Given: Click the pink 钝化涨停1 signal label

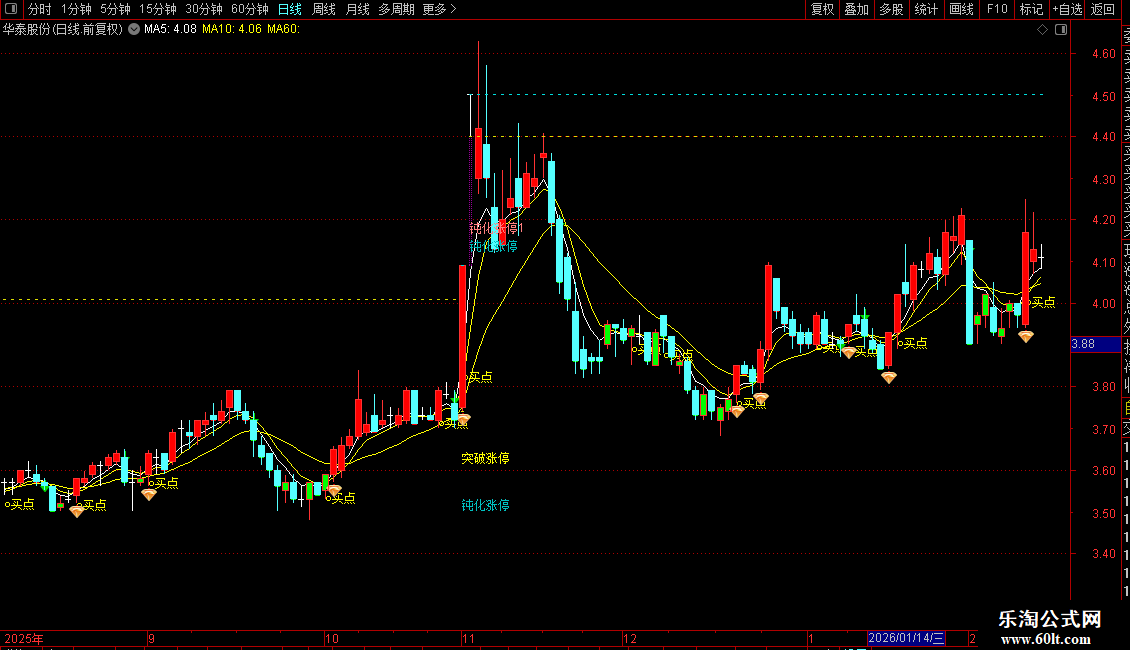Looking at the screenshot, I should point(497,228).
